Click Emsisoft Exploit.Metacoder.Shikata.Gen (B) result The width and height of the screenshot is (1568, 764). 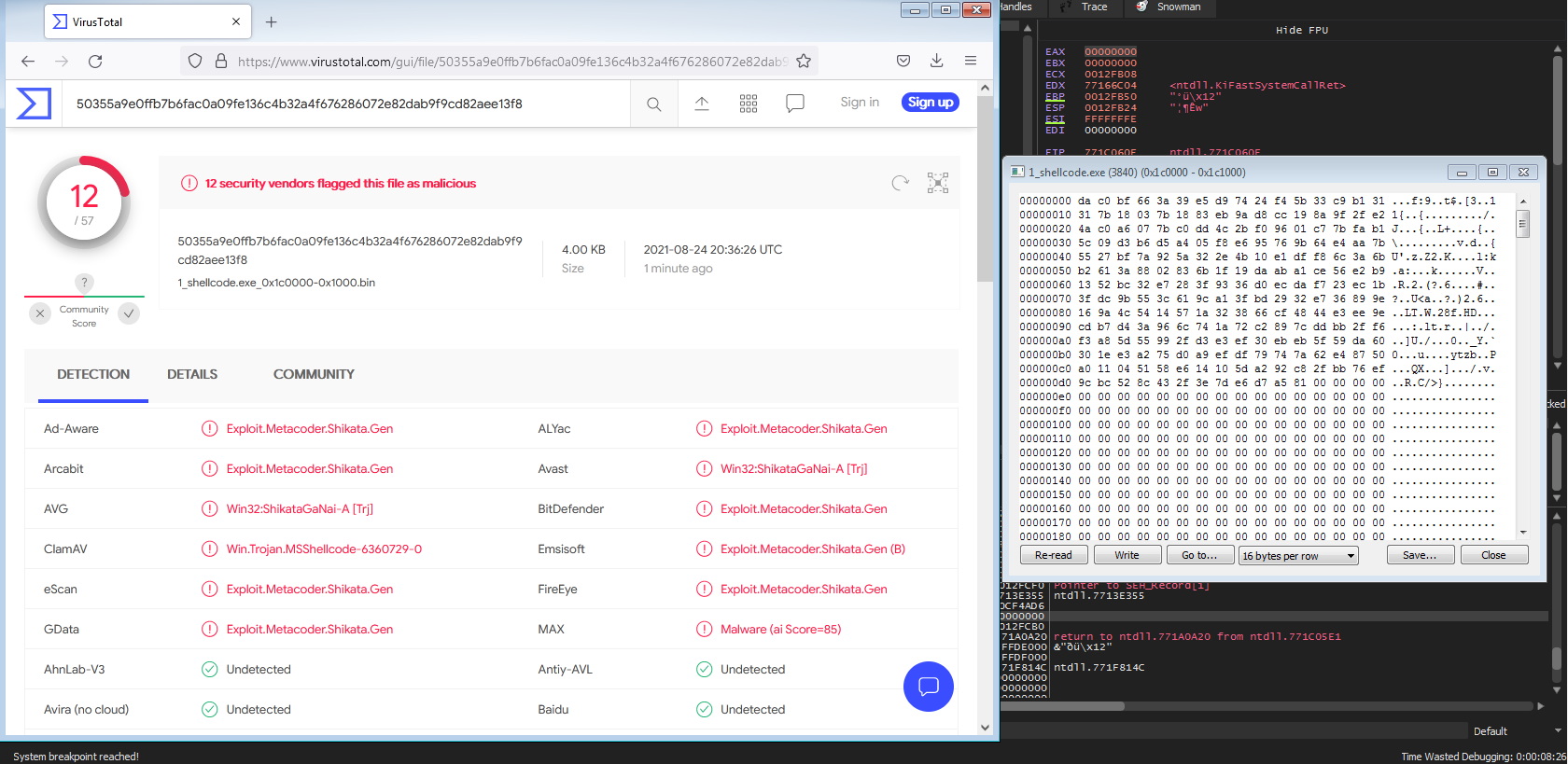[x=813, y=549]
